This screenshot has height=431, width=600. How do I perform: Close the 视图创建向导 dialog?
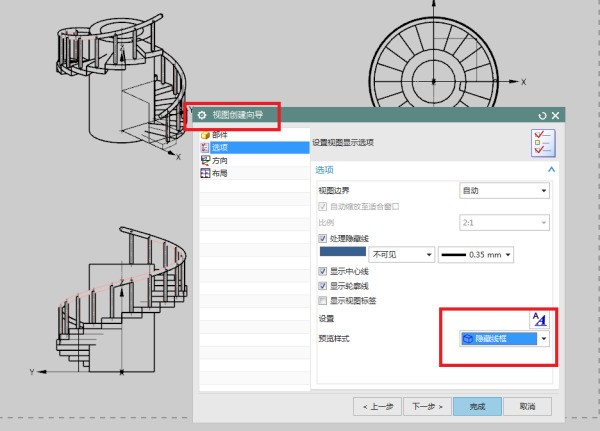pos(556,116)
